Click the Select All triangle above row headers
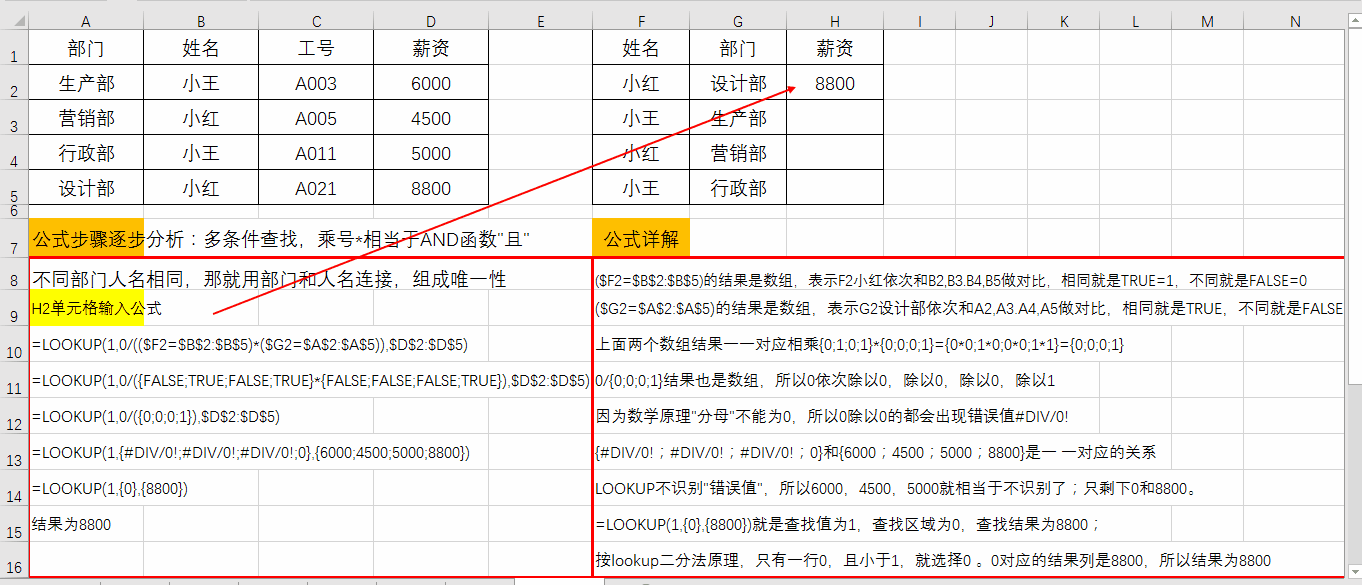The height and width of the screenshot is (585, 1362). pyautogui.click(x=14, y=20)
